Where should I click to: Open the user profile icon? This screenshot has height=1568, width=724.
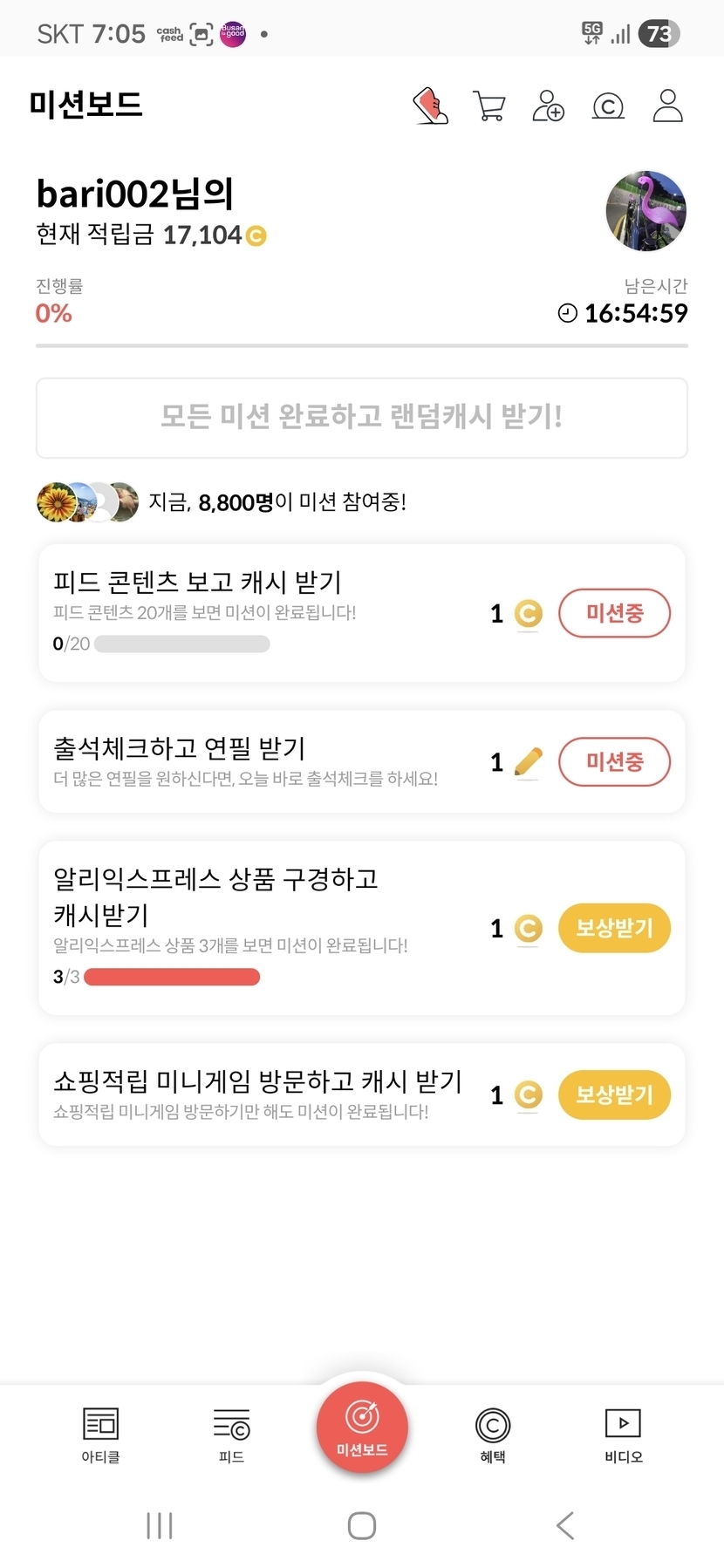tap(667, 106)
